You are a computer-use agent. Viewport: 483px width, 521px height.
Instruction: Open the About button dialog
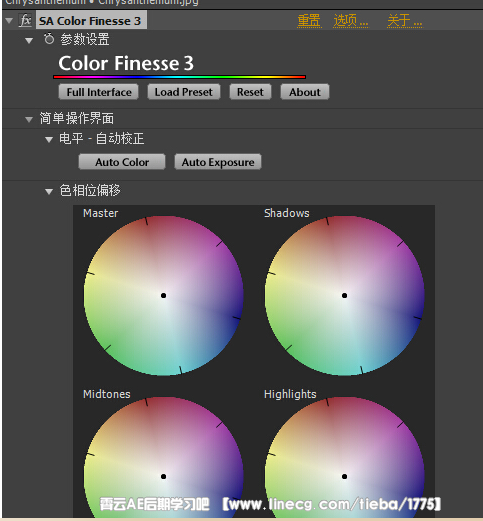[305, 92]
